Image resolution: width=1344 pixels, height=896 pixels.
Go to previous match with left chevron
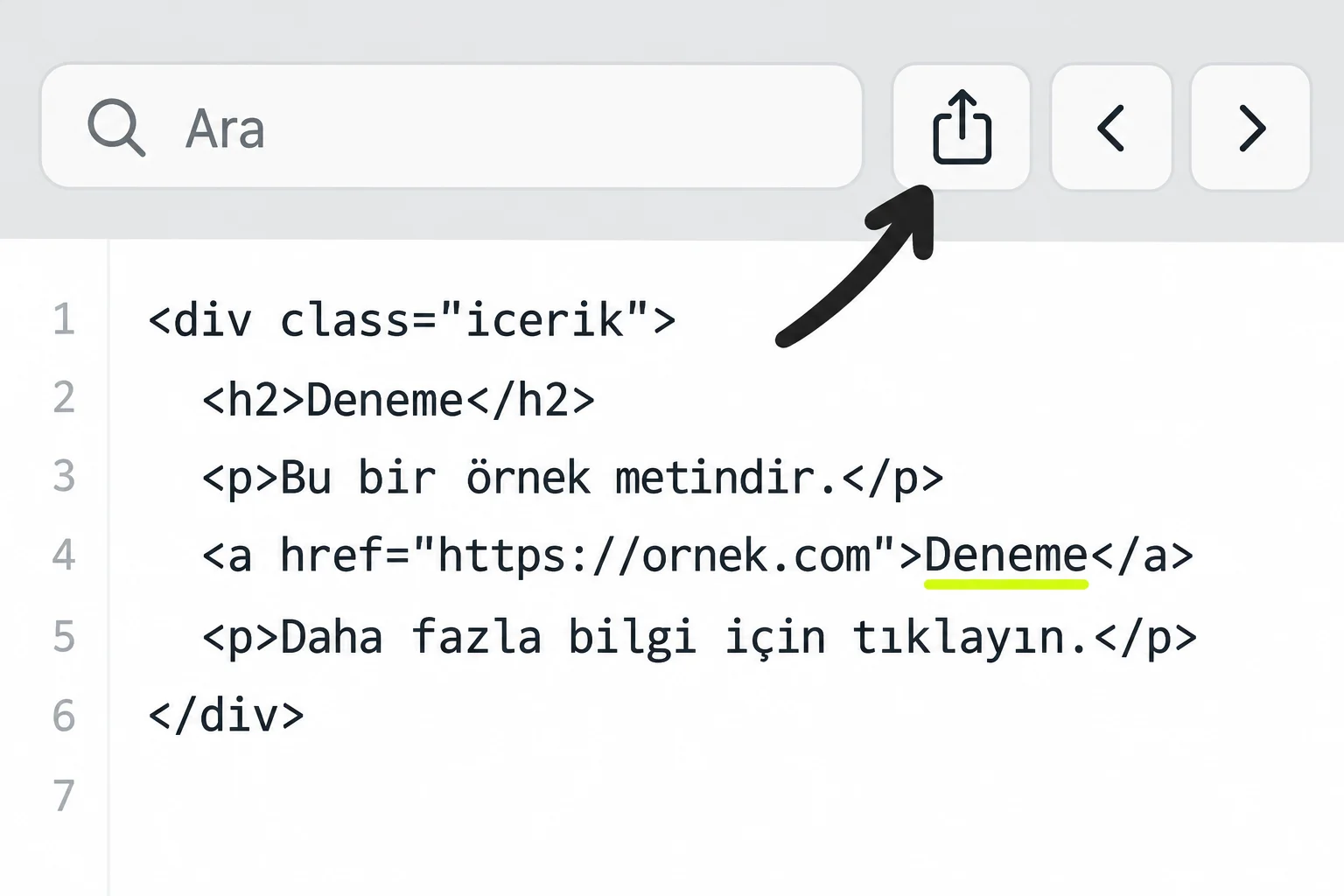[x=1111, y=127]
